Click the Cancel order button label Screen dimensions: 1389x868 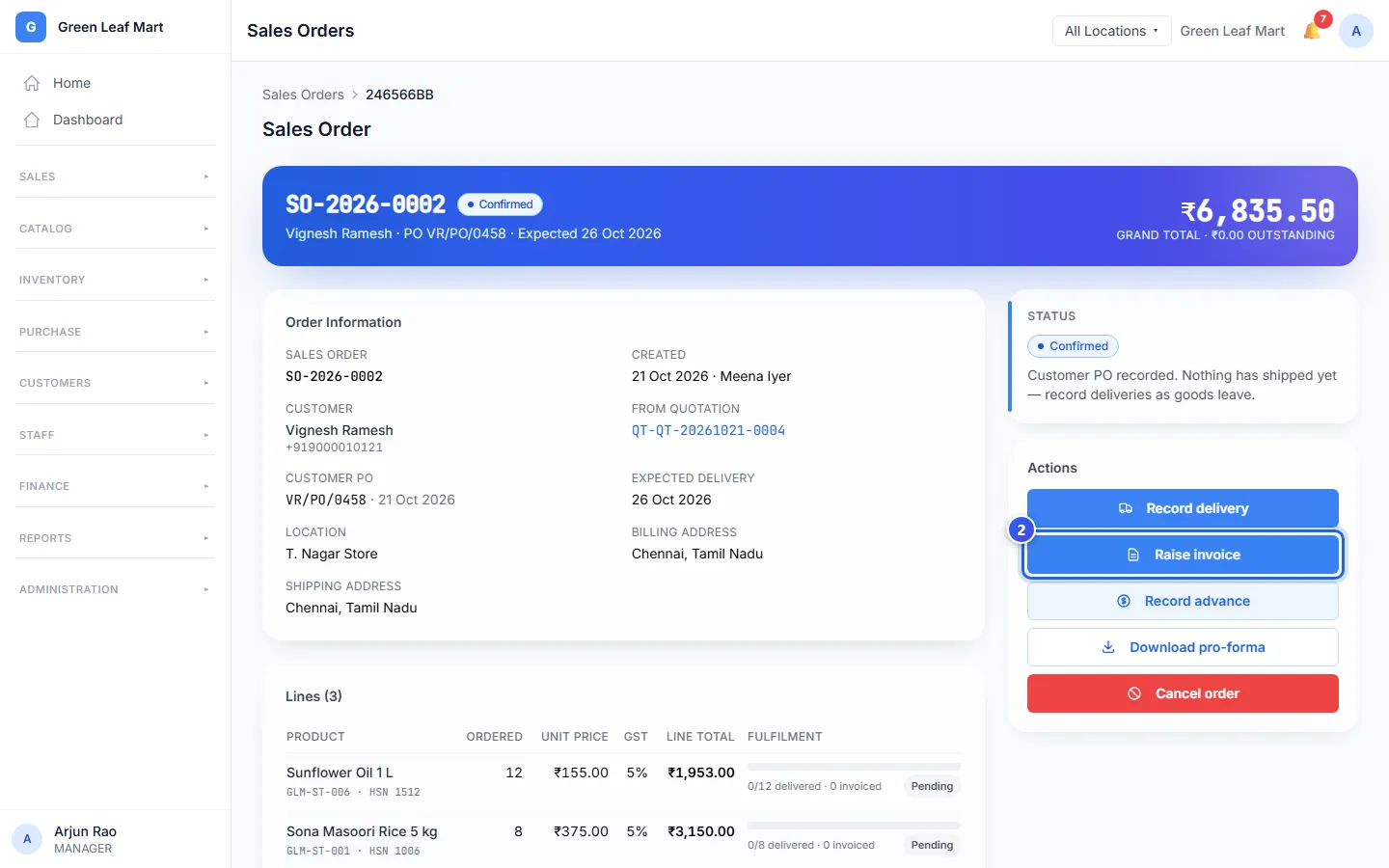click(1197, 693)
